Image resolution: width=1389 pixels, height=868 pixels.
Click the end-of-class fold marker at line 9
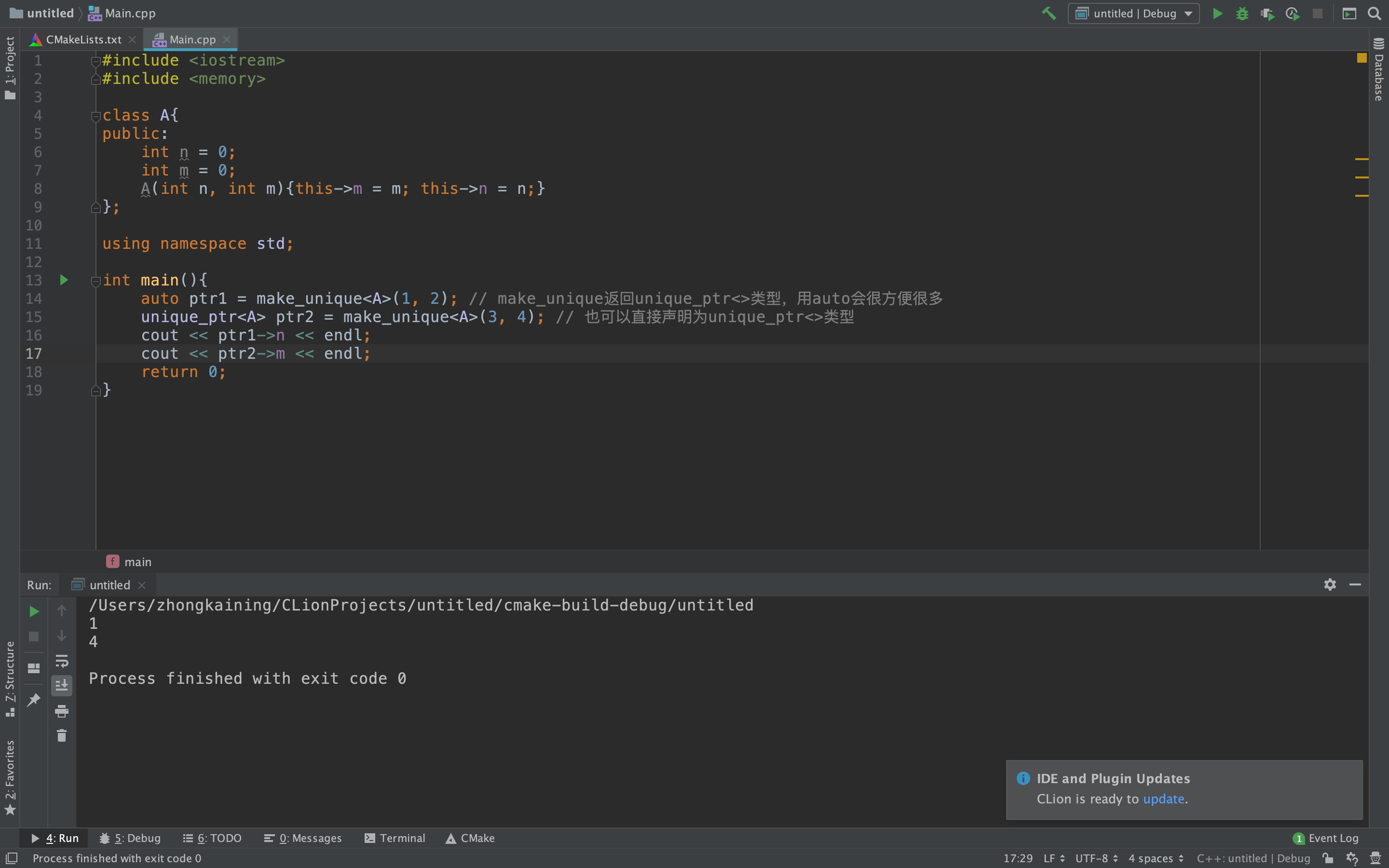[96, 207]
